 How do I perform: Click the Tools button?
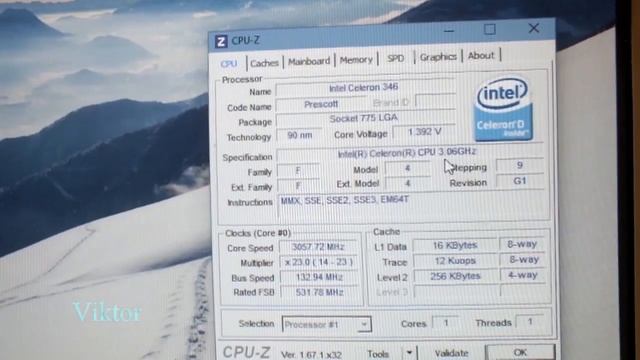[378, 354]
